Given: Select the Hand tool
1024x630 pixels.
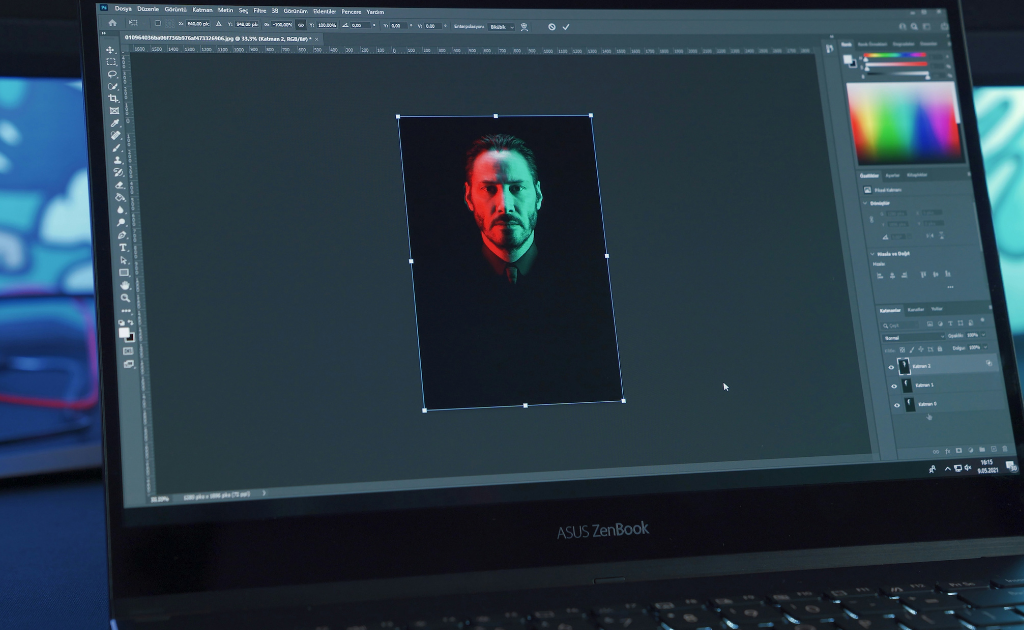Looking at the screenshot, I should [x=125, y=285].
